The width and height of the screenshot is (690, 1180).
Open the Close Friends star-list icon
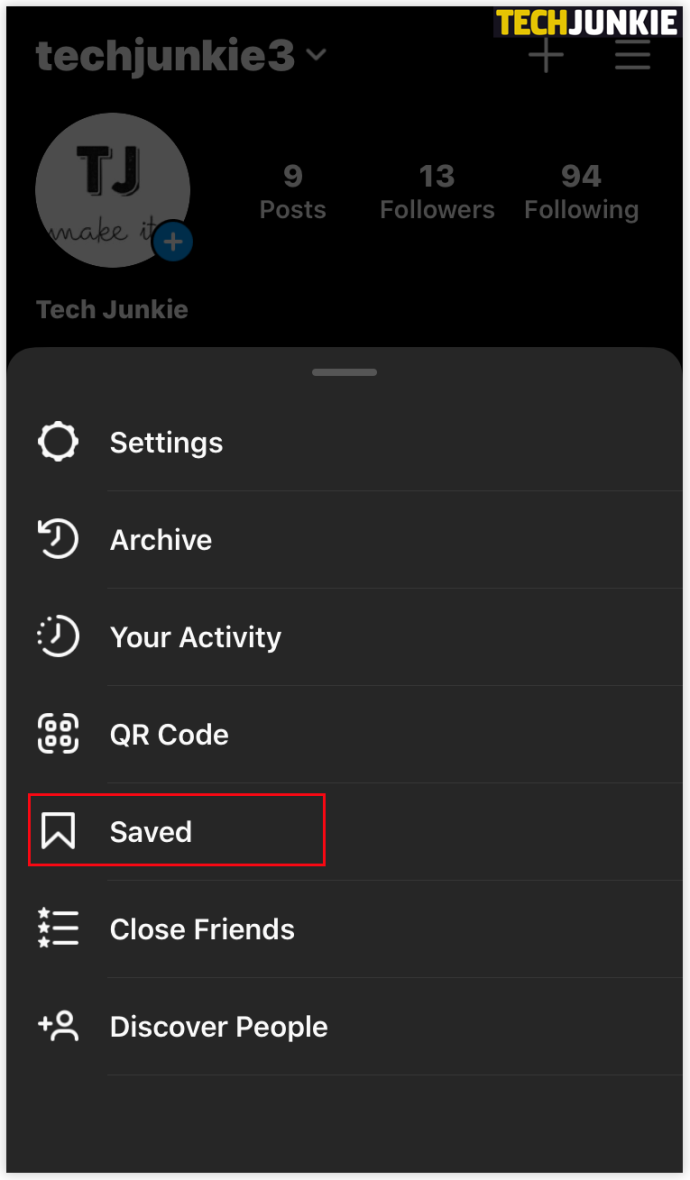[x=58, y=928]
